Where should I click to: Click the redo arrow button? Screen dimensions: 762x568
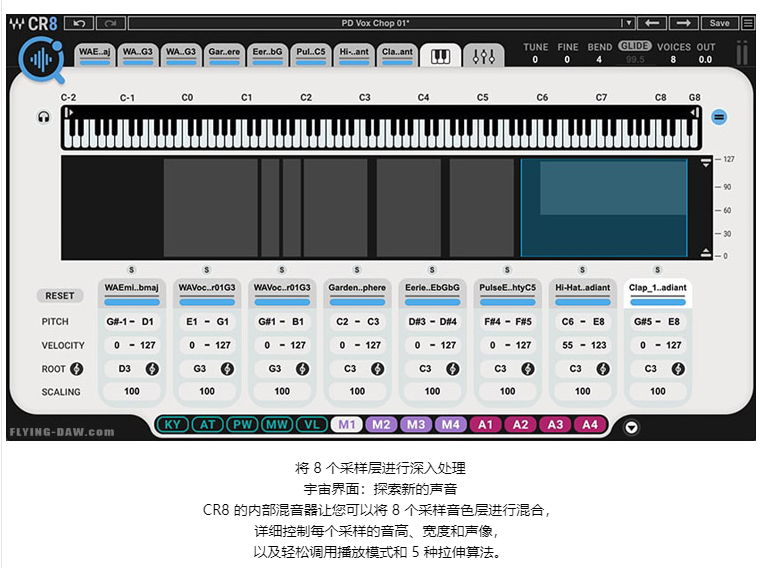click(111, 23)
